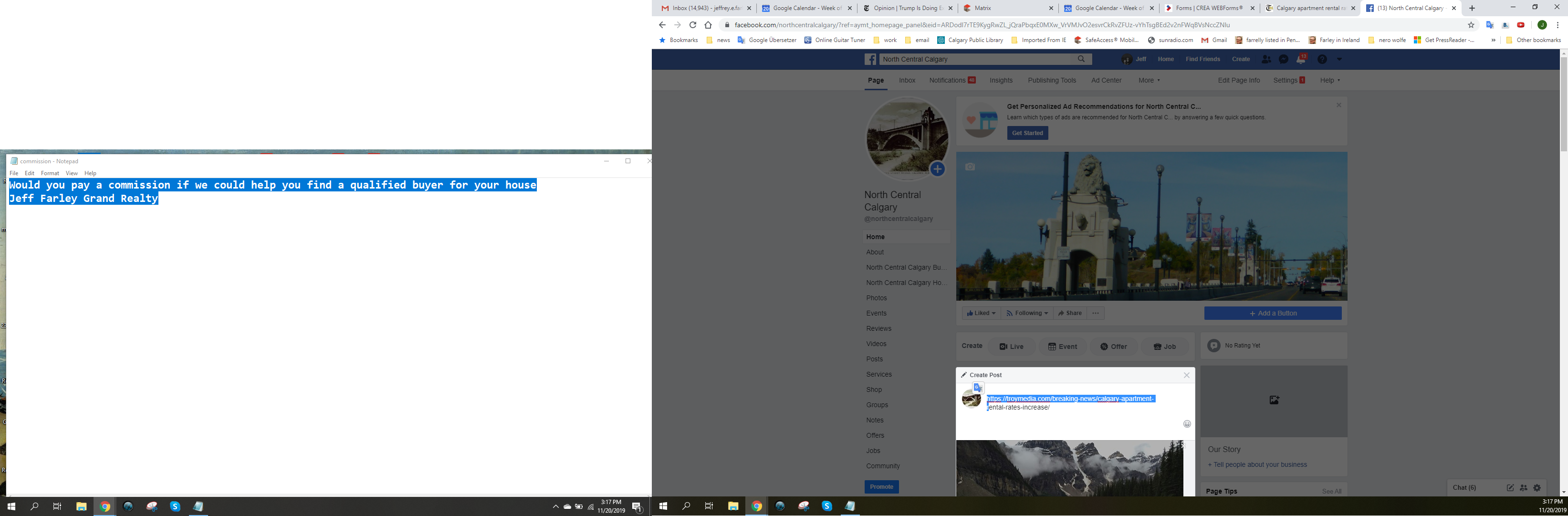Screen dimensions: 1568x516
Task: Close the Create Post box
Action: tap(1186, 375)
